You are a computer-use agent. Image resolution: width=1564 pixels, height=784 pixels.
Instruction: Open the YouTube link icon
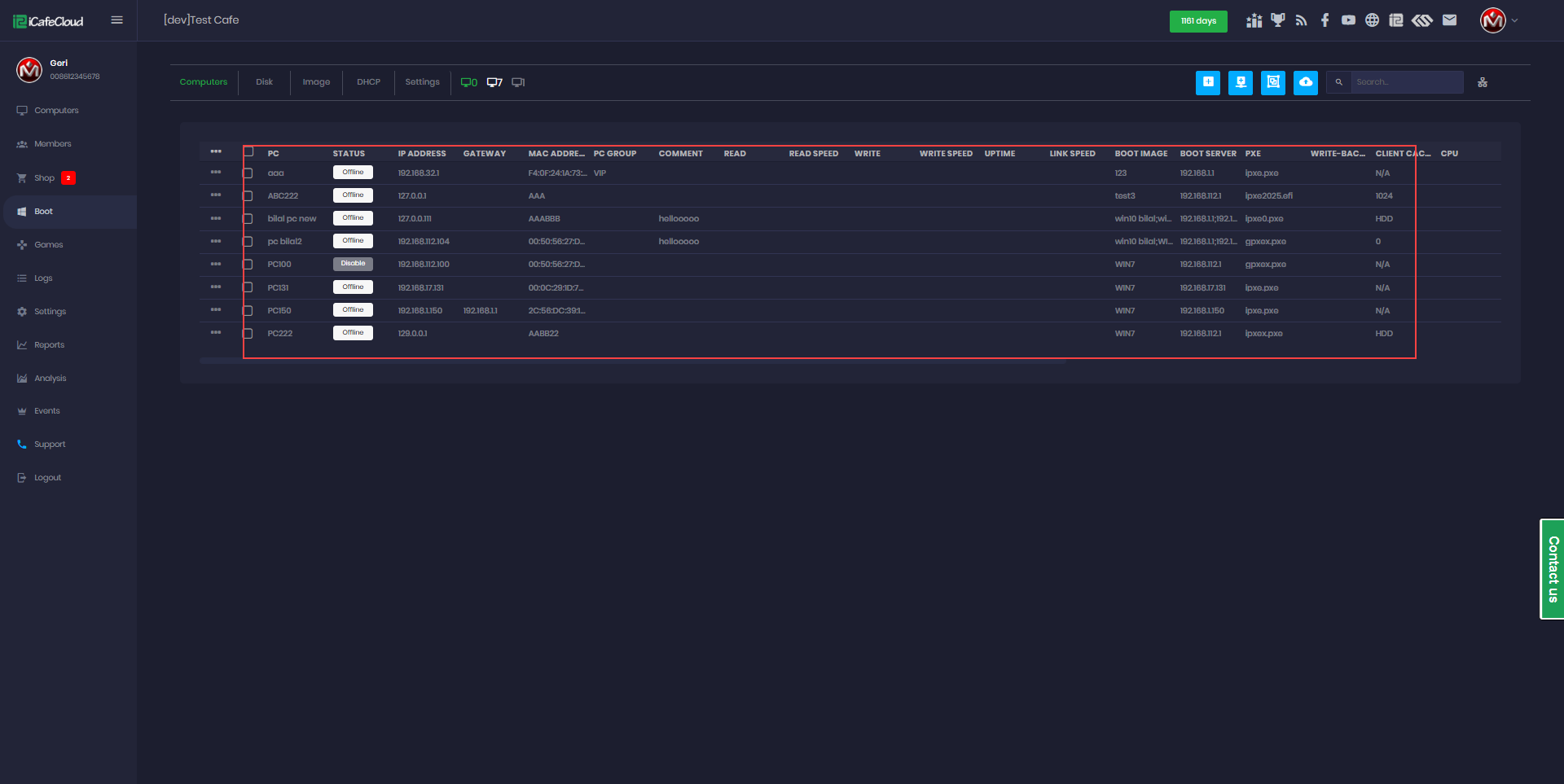pyautogui.click(x=1348, y=20)
